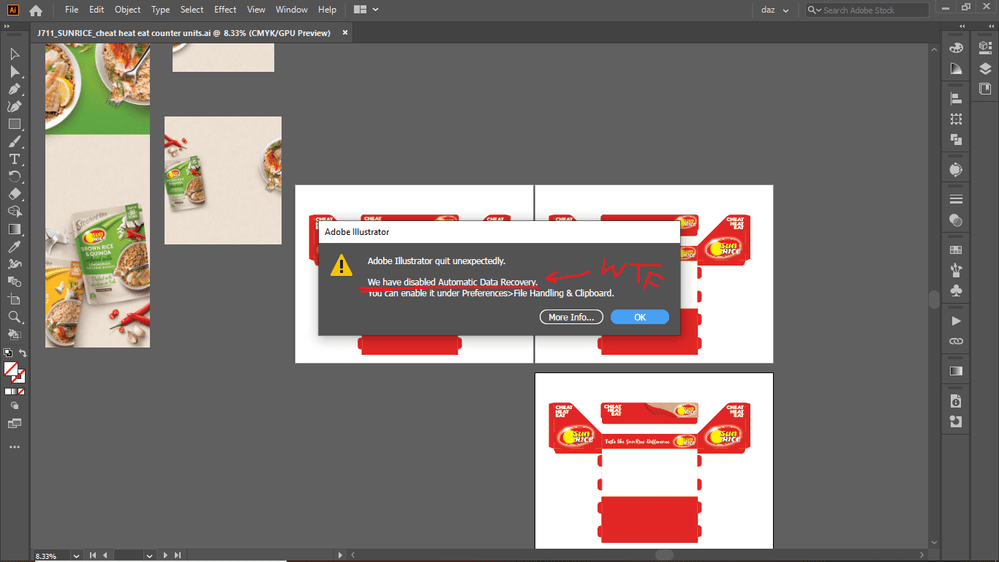Close the J711_SUNRICE document tab
The image size is (999, 562).
click(x=345, y=32)
